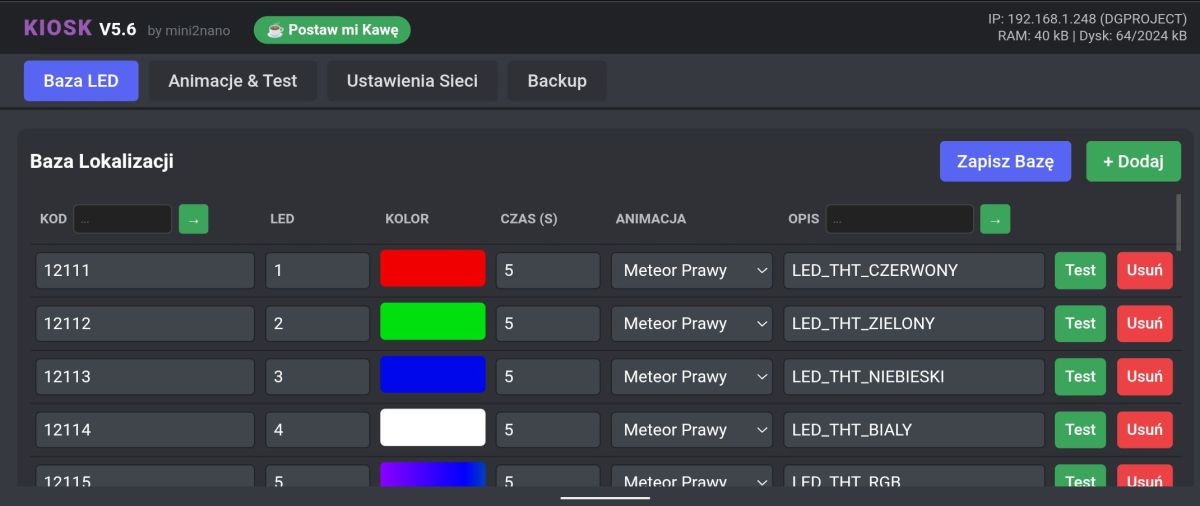Click the Postaw mi Kawę coffee button
The height and width of the screenshot is (506, 1200).
[332, 30]
